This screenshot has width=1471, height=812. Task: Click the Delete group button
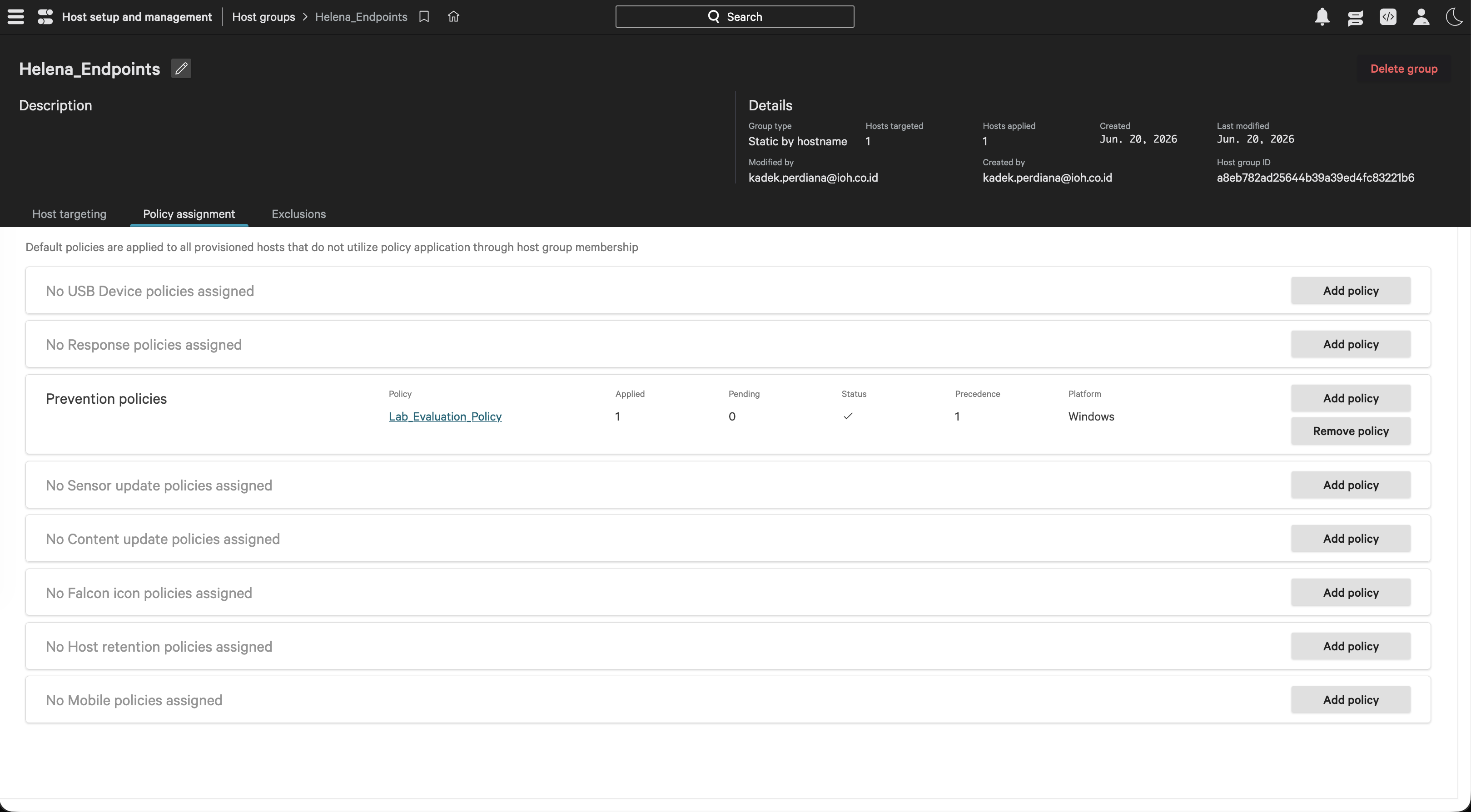[1404, 69]
